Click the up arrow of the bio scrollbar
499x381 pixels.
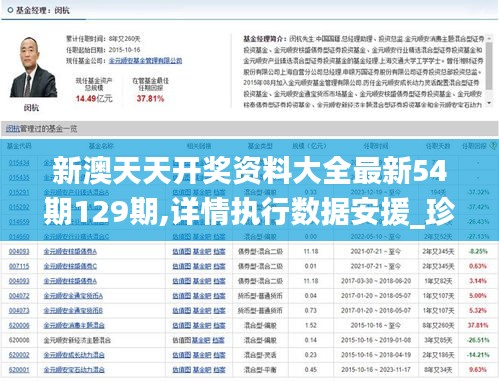tap(489, 39)
